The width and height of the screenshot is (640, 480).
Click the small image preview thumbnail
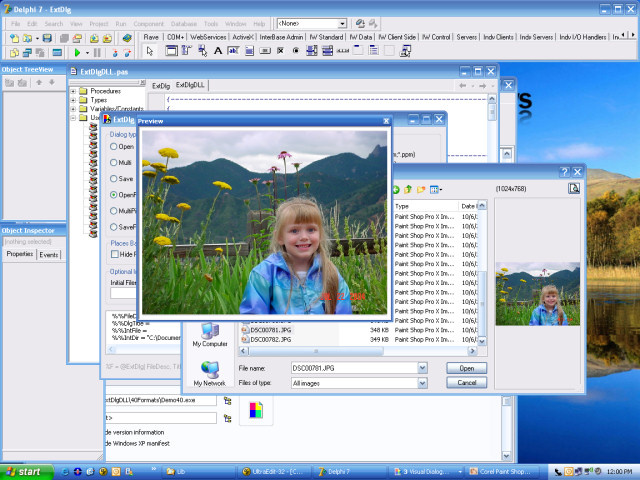(538, 294)
